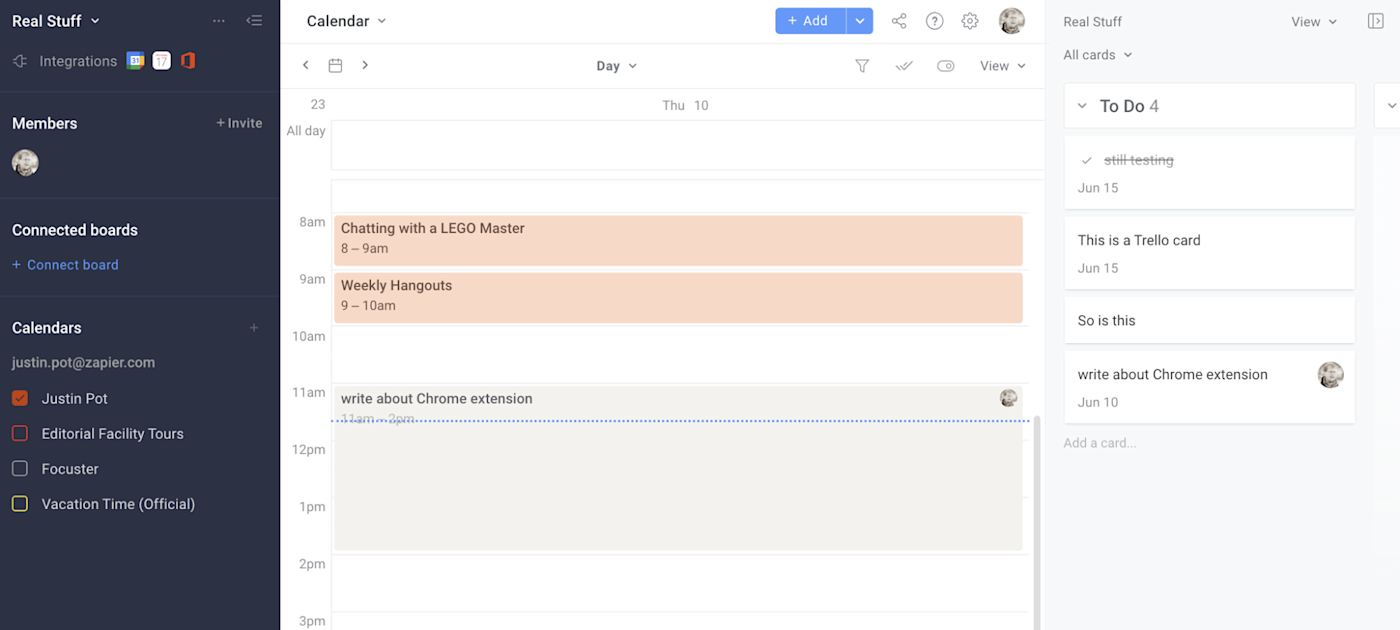Select the justin.pot@zapier.com account text
The image size is (1400, 630).
83,363
